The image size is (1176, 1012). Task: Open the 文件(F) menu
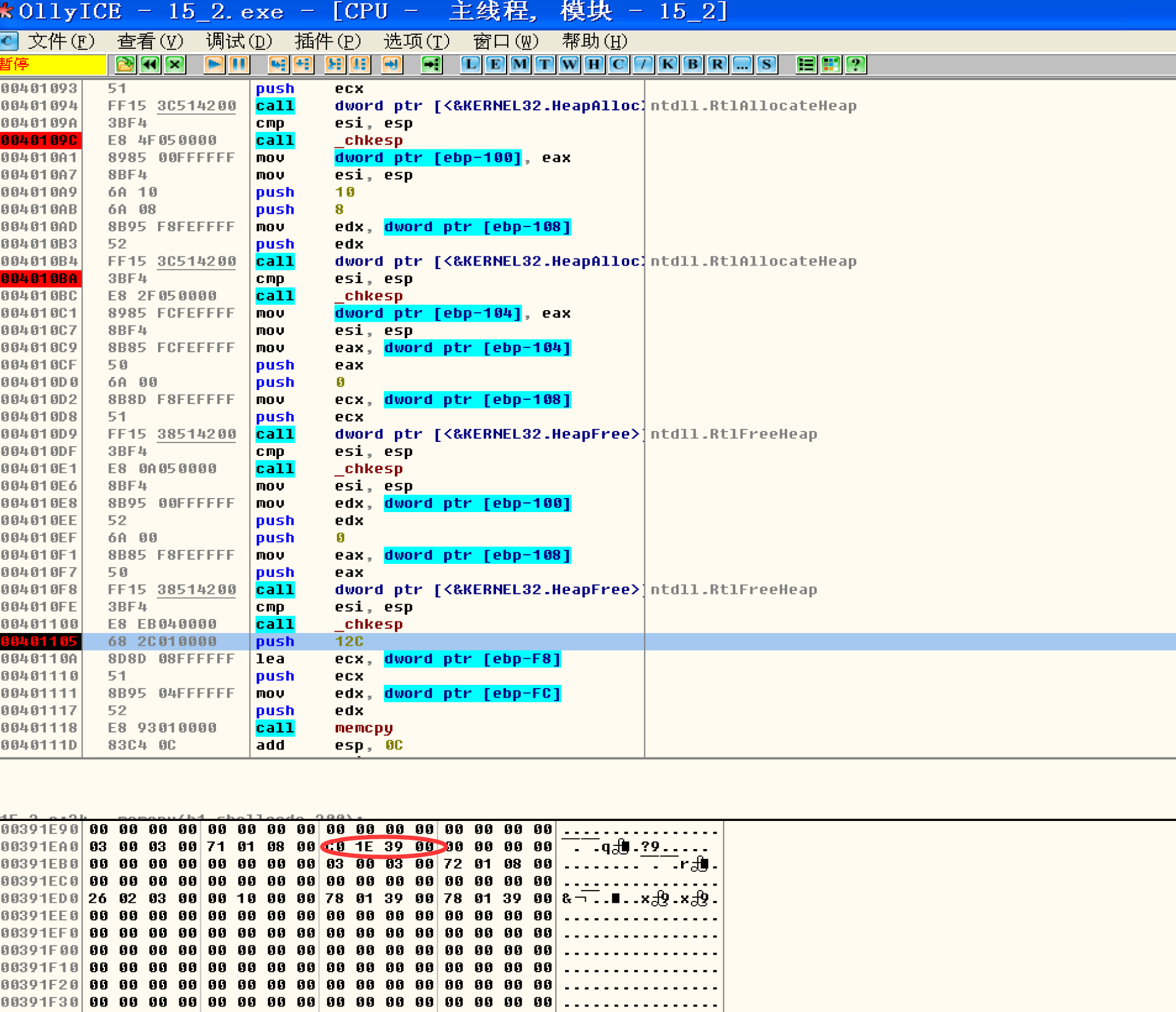62,42
